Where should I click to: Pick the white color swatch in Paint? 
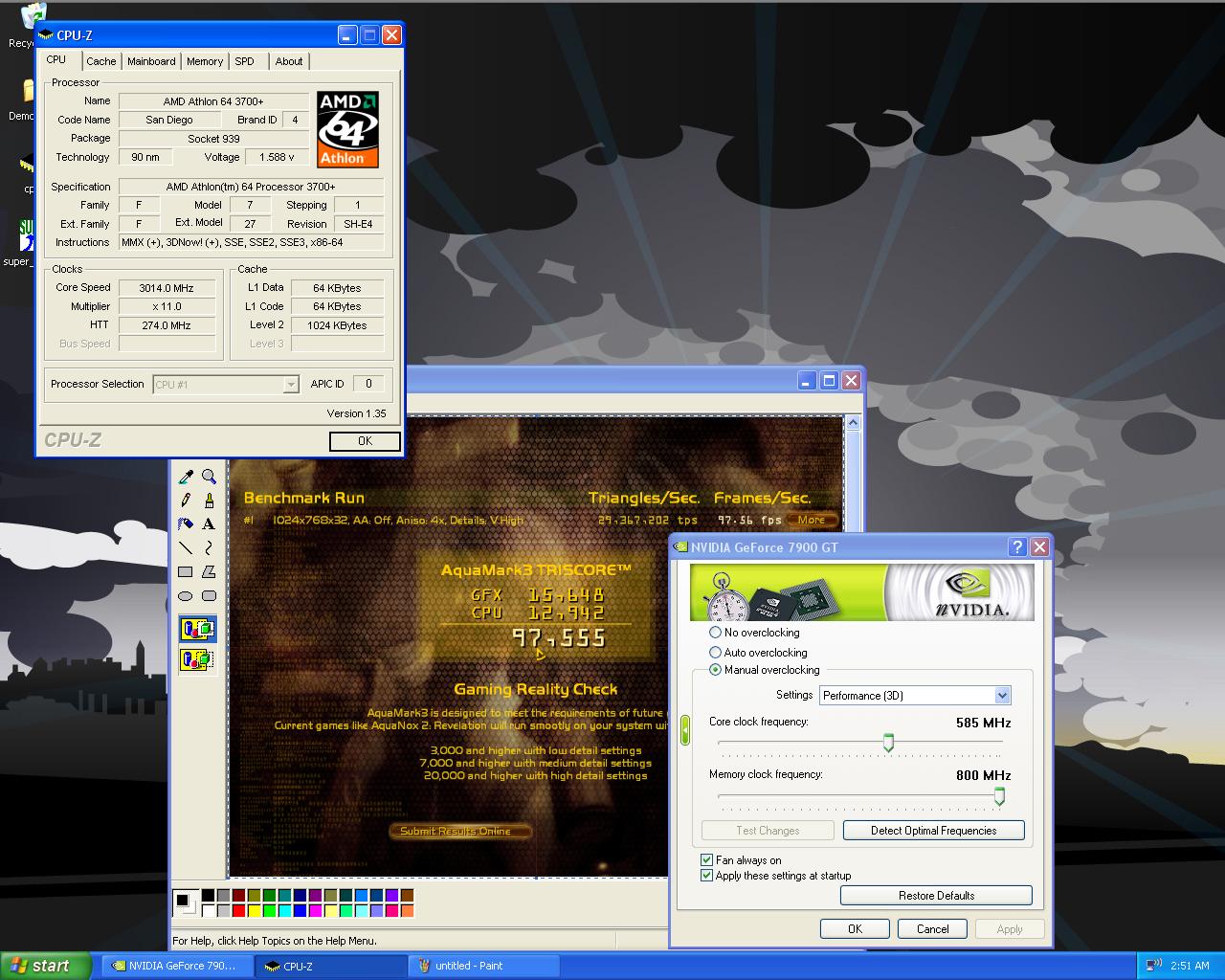[x=209, y=911]
